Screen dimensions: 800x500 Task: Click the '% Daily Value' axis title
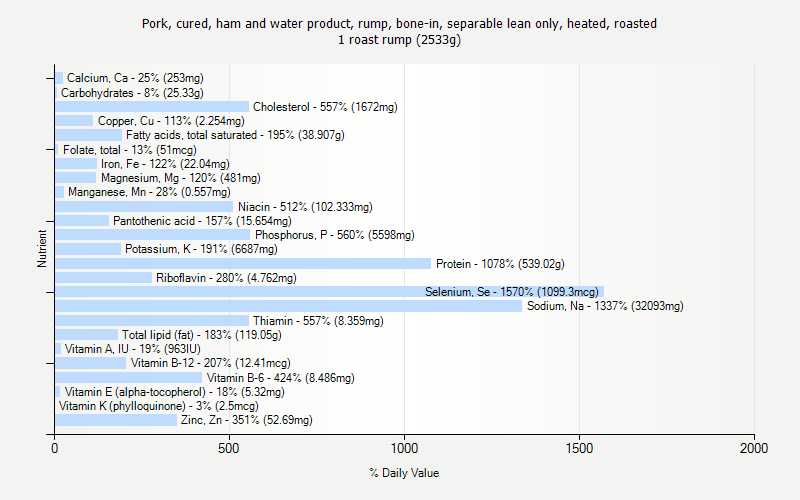[404, 473]
